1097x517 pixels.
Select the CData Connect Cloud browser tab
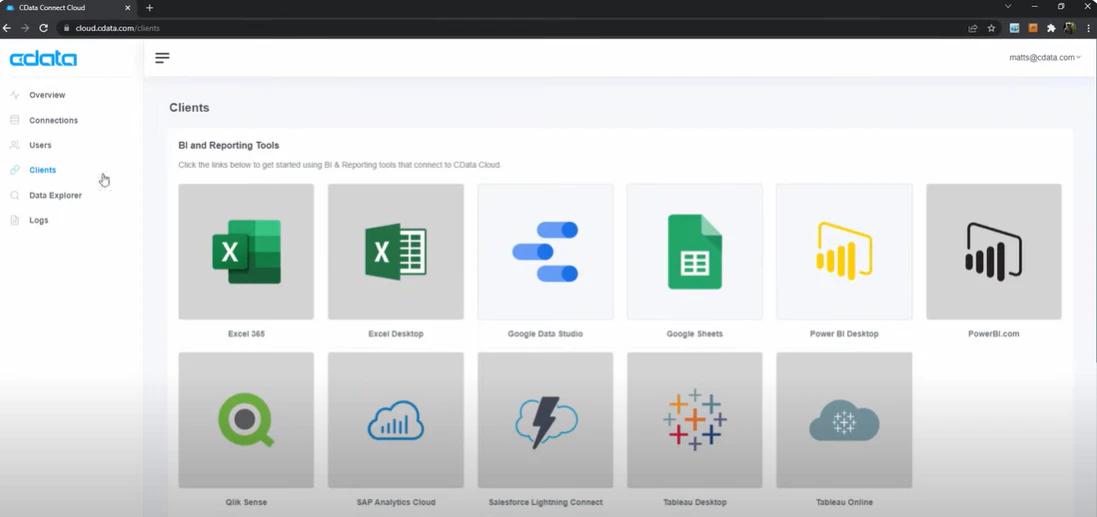pos(69,8)
